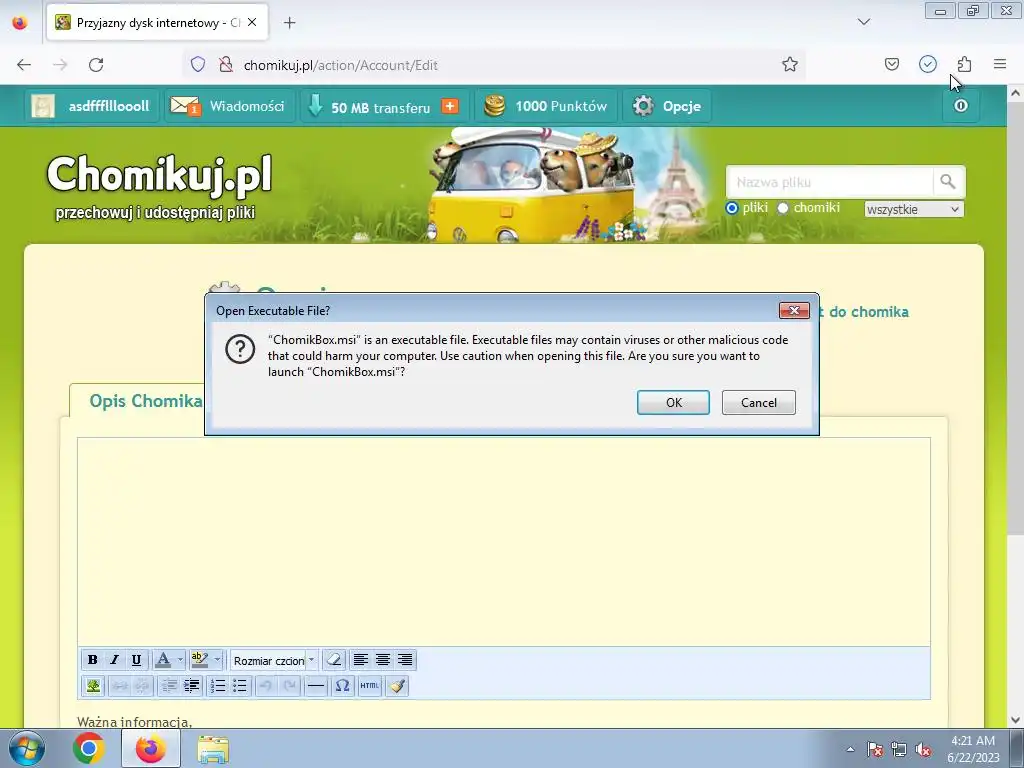The height and width of the screenshot is (768, 1024).
Task: Open the asdfffllloooll profile
Action: (x=91, y=106)
